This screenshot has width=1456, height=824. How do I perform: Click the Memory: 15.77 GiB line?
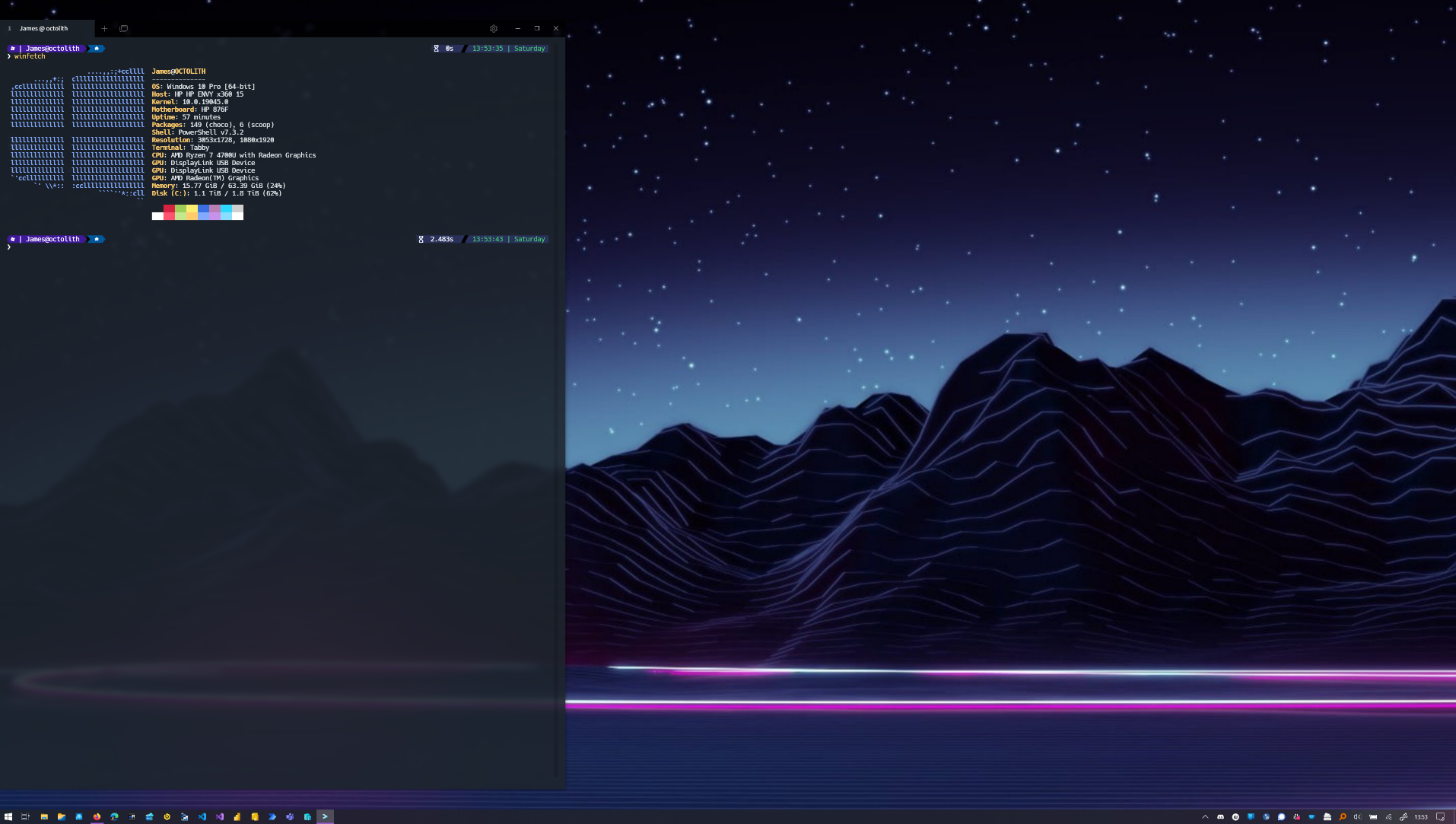(218, 186)
